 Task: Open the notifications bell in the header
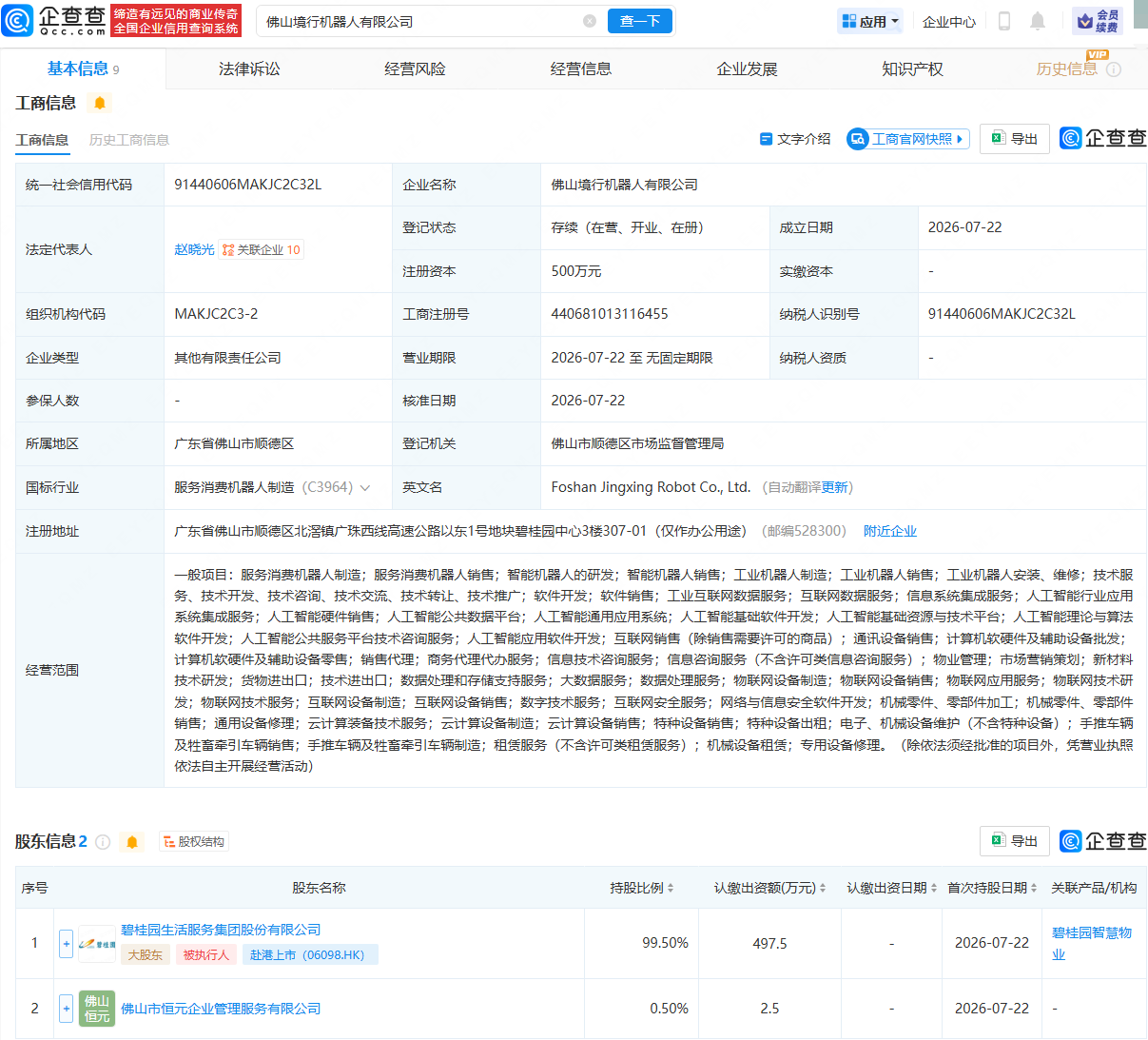(1038, 21)
